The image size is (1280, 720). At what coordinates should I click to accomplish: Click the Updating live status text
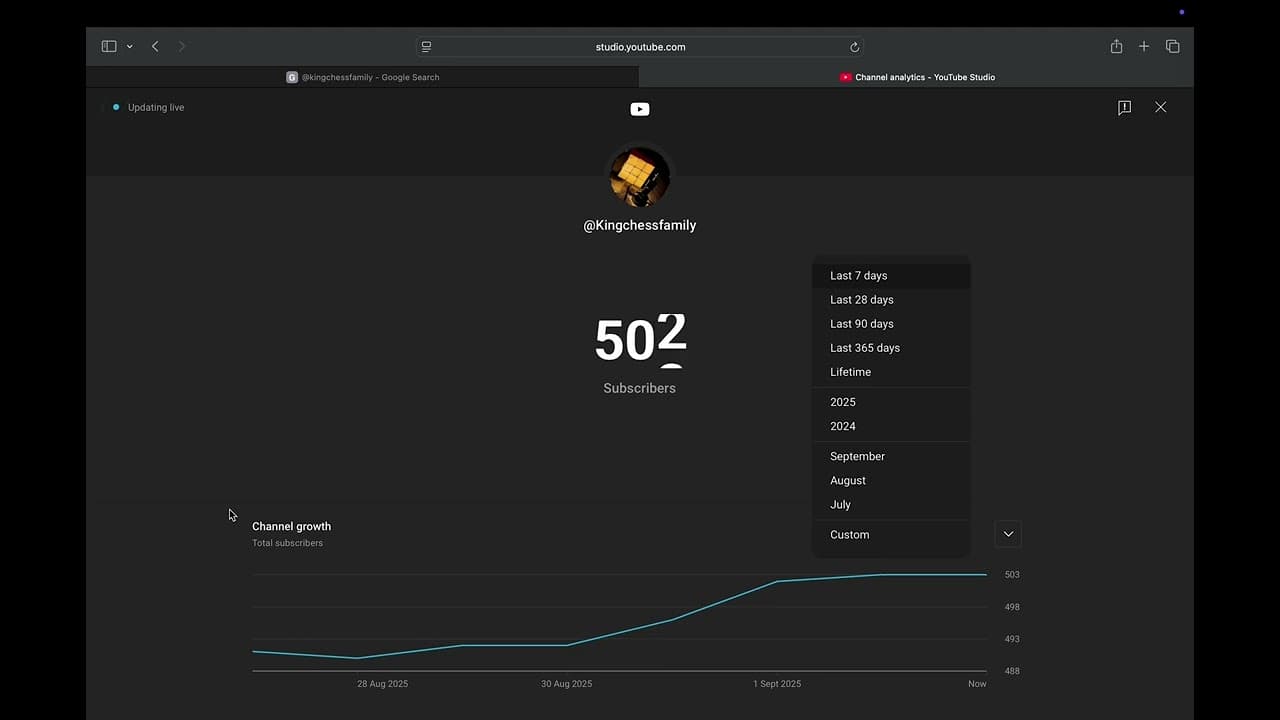pyautogui.click(x=156, y=107)
